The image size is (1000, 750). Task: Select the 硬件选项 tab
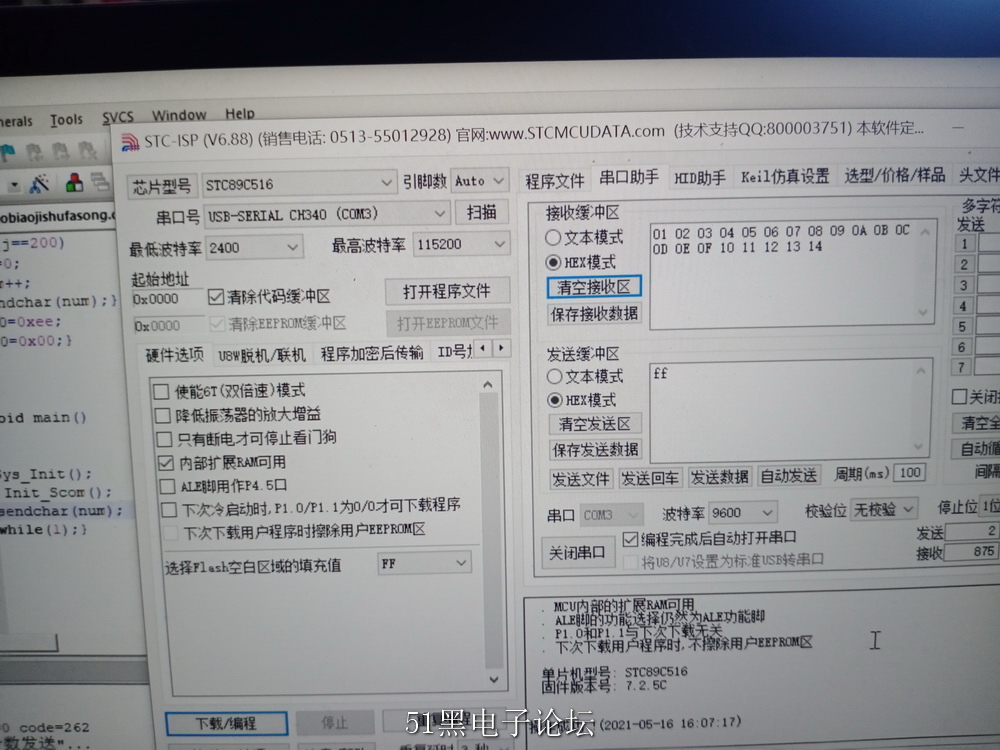point(174,355)
